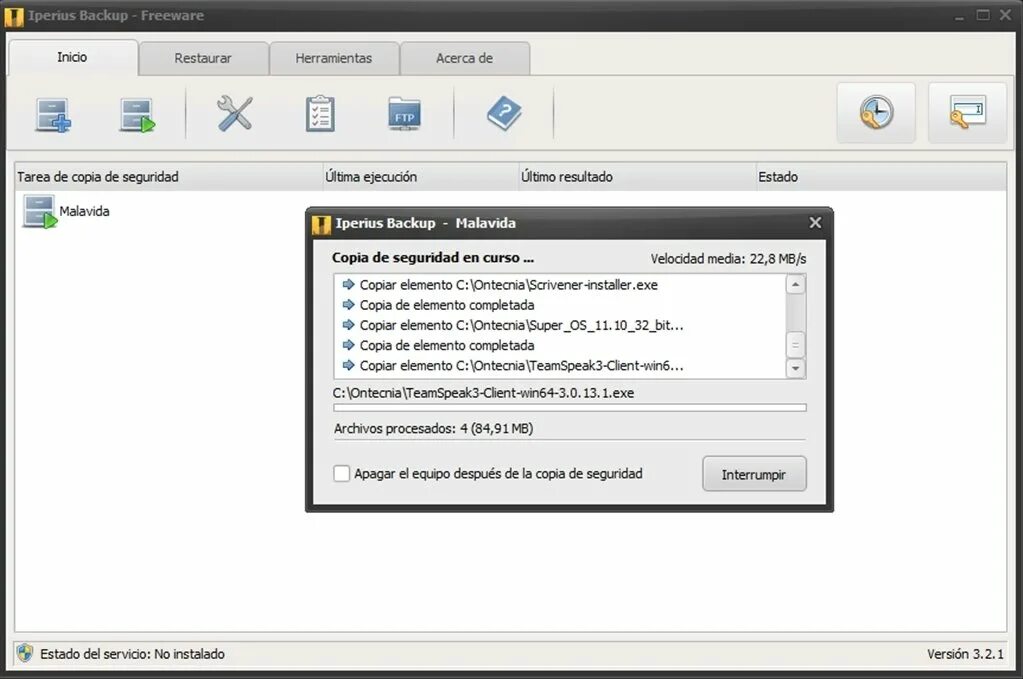Image resolution: width=1023 pixels, height=679 pixels.
Task: Click the service status shield icon
Action: point(25,653)
